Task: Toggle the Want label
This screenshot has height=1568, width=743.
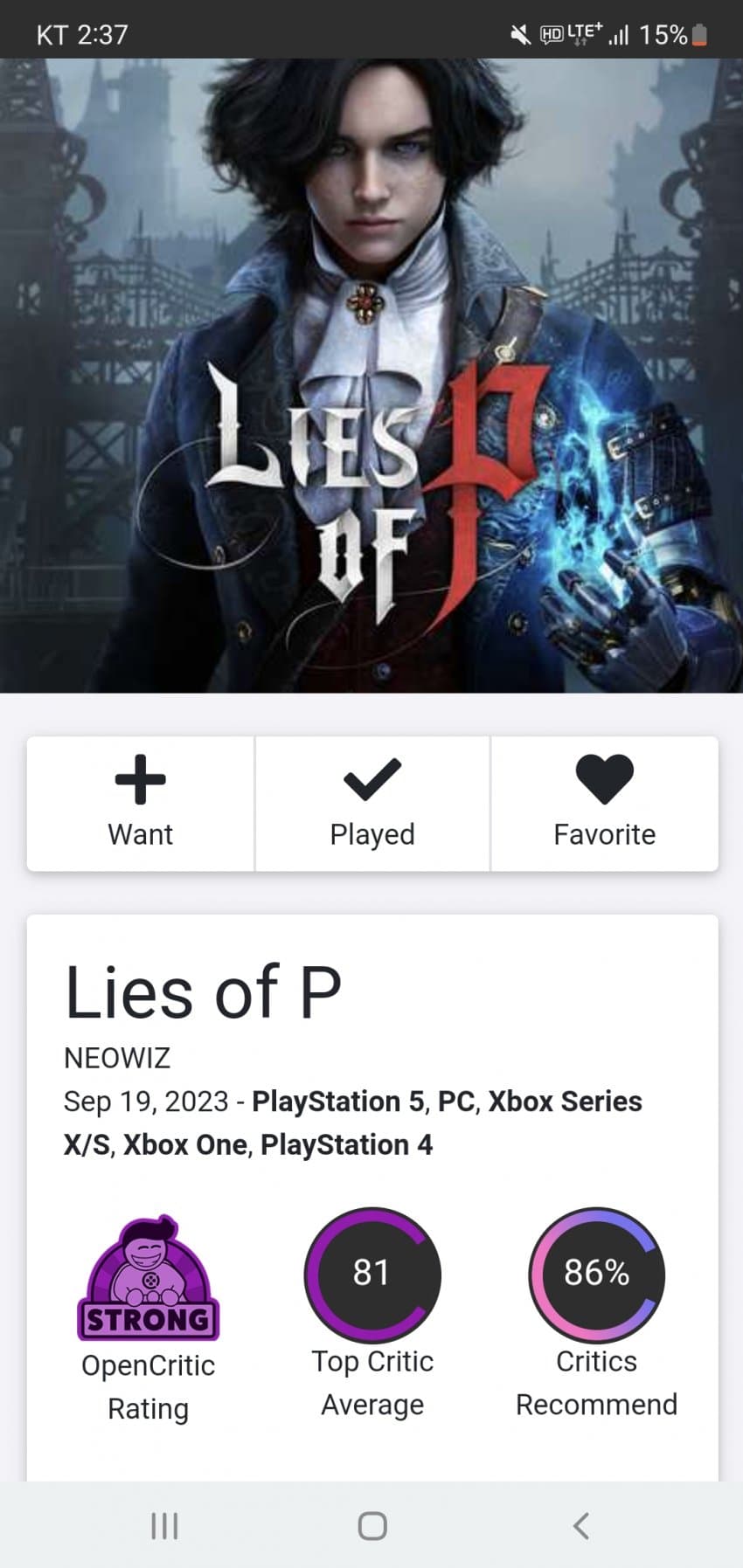Action: 140,834
